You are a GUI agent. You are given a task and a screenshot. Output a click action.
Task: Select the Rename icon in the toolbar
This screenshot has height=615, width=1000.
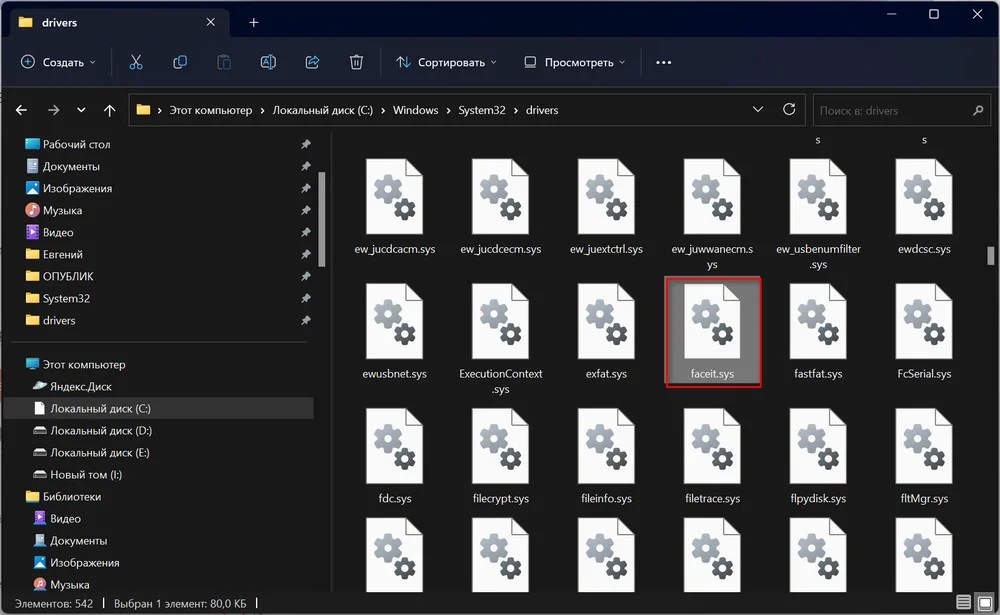[268, 61]
